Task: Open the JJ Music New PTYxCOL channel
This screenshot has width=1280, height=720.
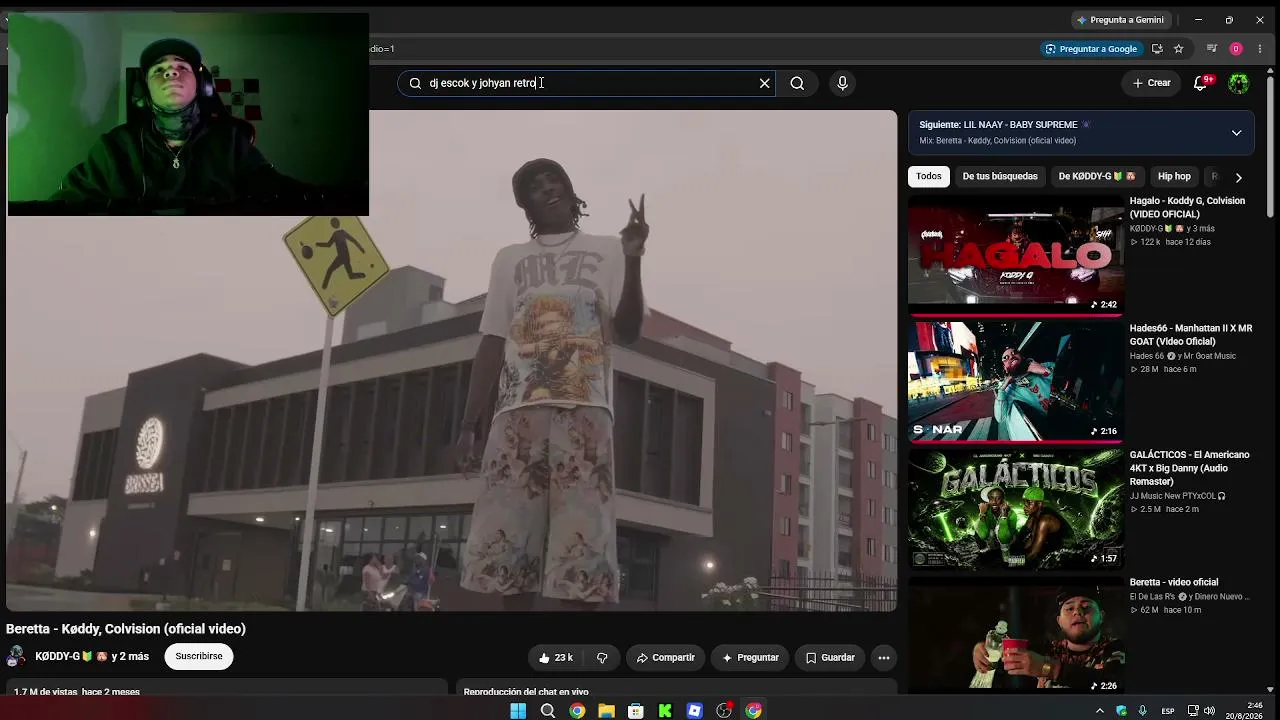Action: click(x=1177, y=496)
